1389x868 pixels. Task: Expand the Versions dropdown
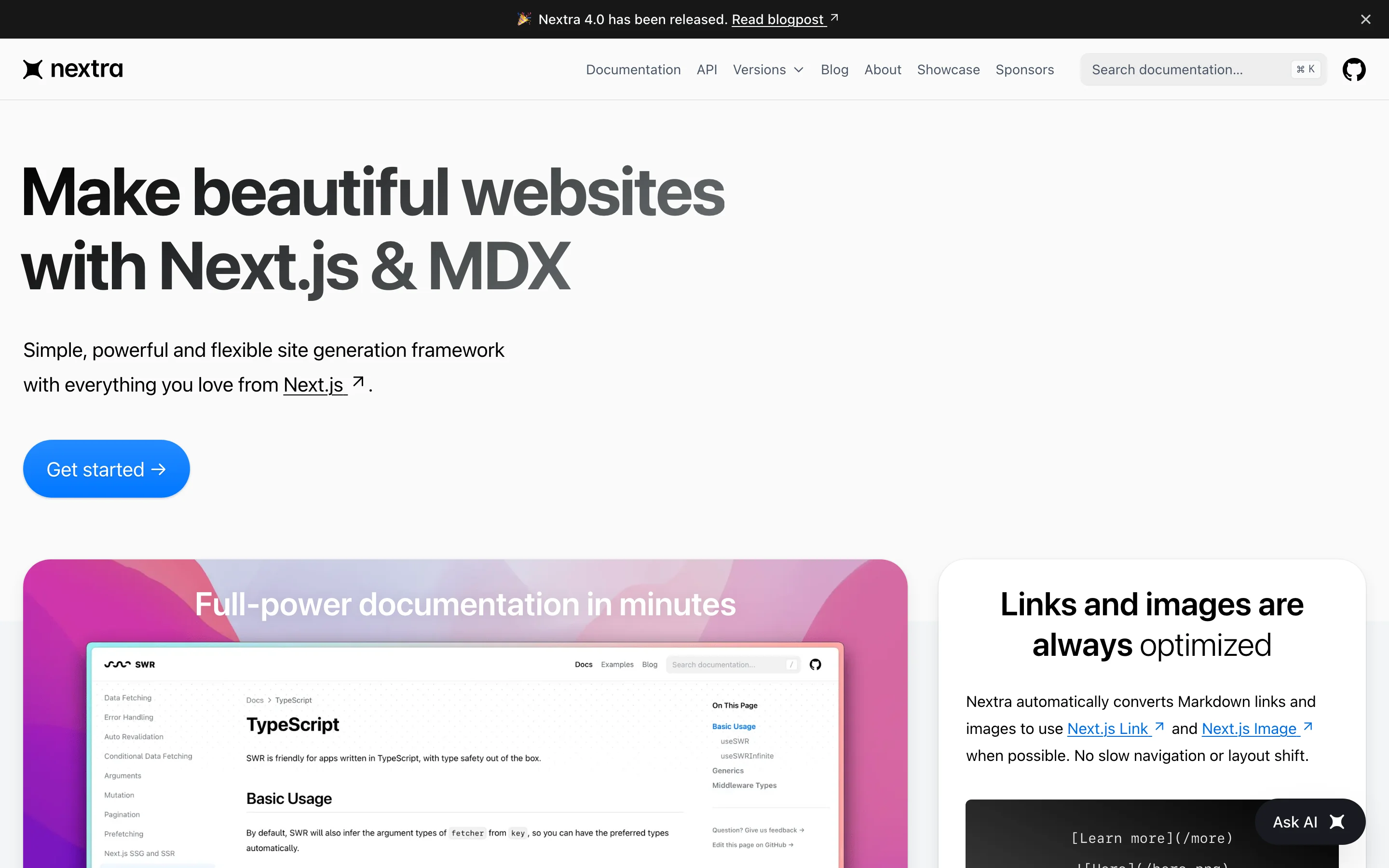coord(768,69)
